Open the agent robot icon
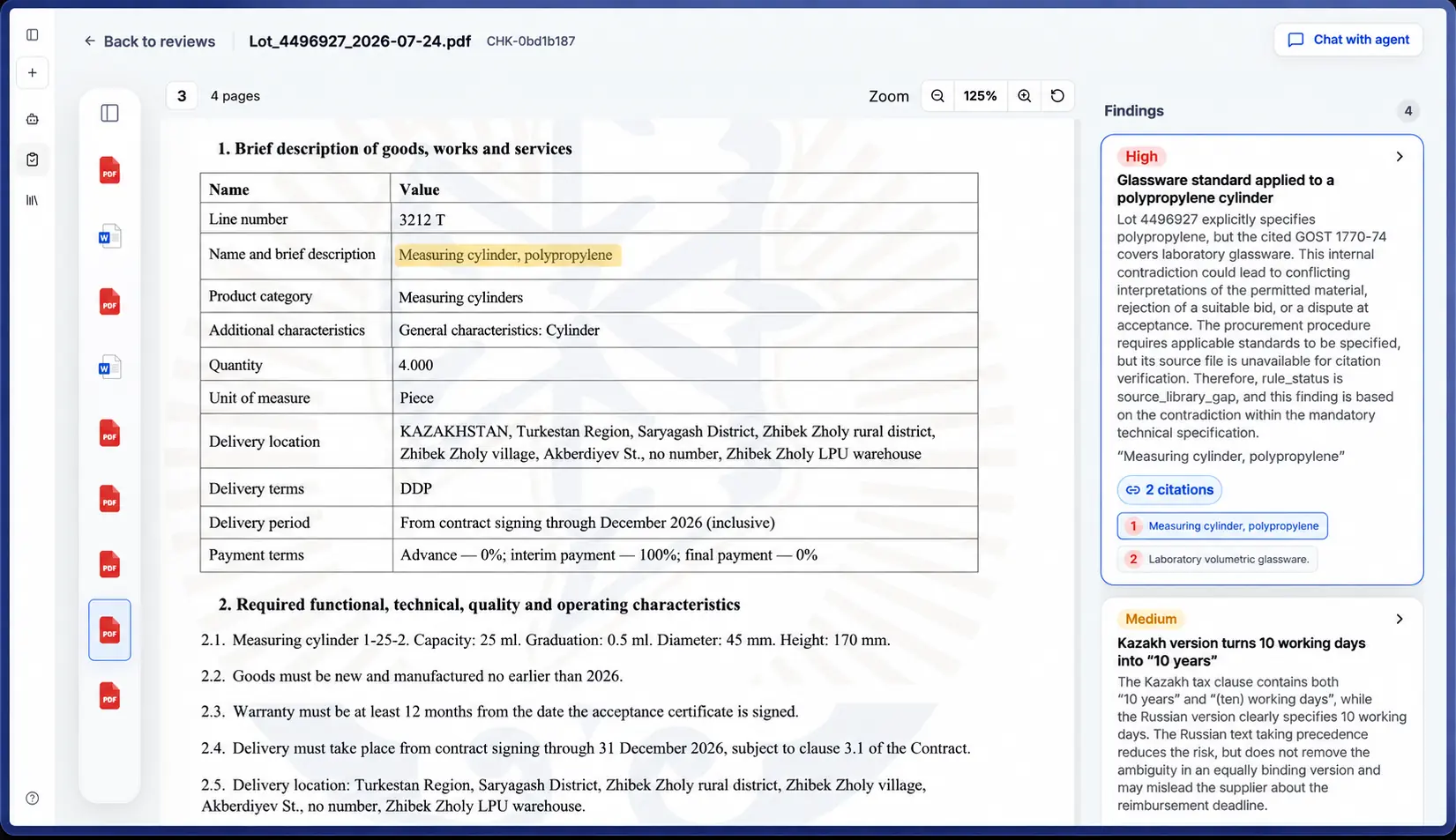1456x840 pixels. tap(33, 119)
